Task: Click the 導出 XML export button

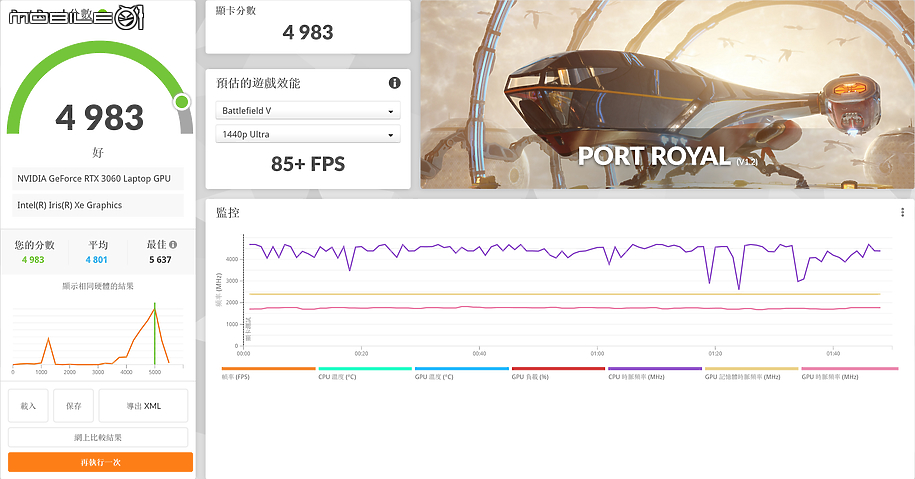Action: (x=144, y=405)
